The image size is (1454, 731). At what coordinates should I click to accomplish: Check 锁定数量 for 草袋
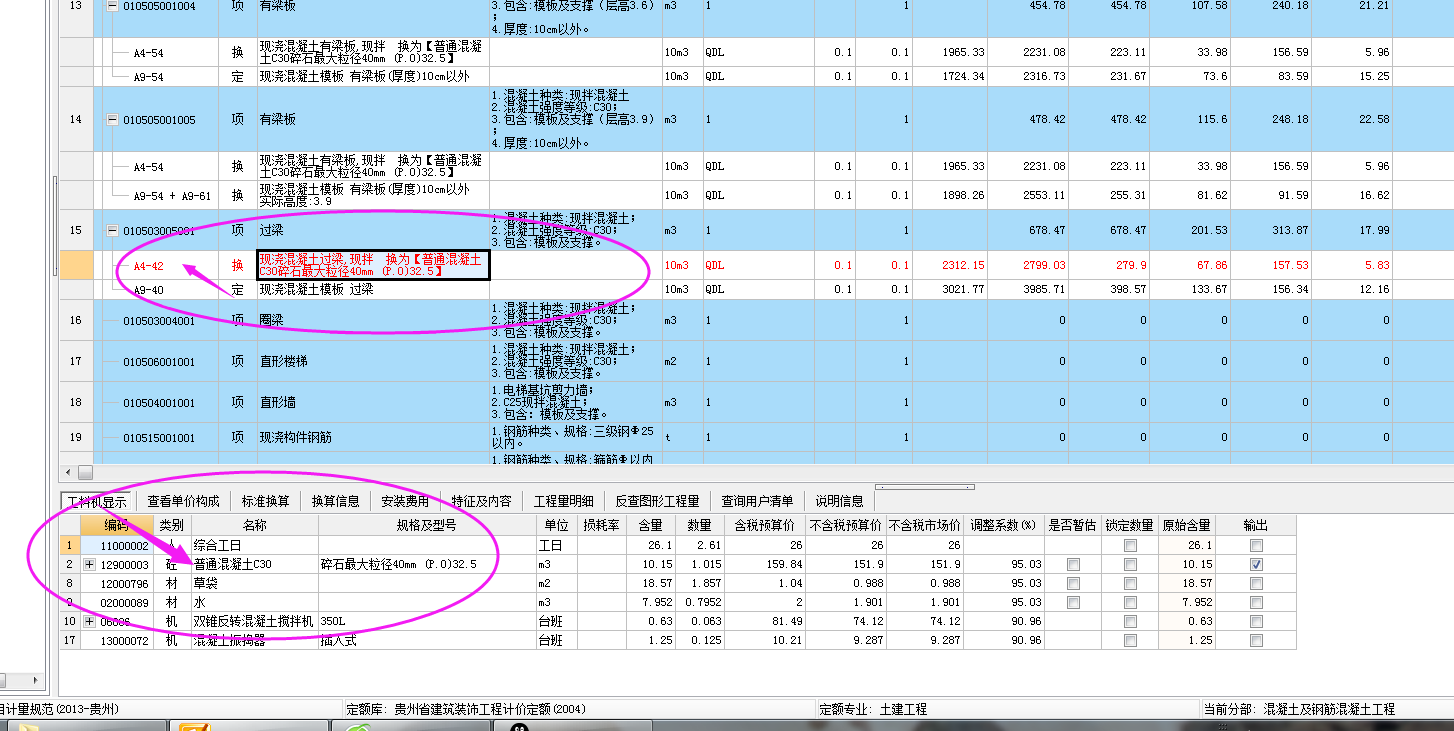point(1130,583)
